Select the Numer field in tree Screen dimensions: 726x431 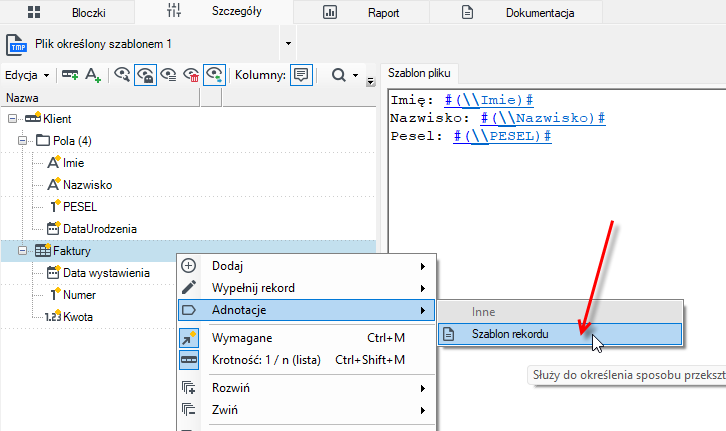pos(80,295)
